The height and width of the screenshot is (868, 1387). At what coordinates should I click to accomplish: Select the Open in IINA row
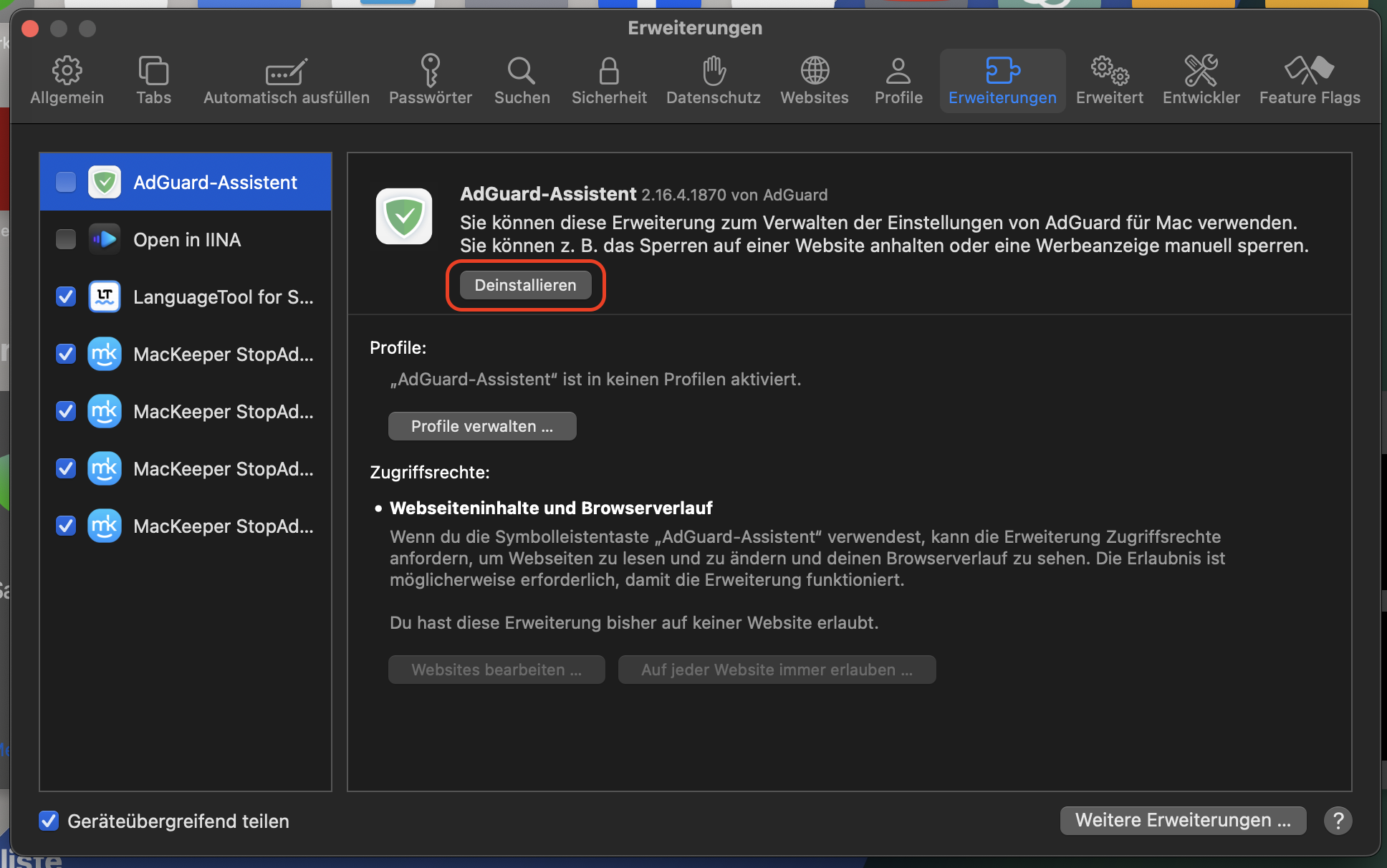(186, 239)
